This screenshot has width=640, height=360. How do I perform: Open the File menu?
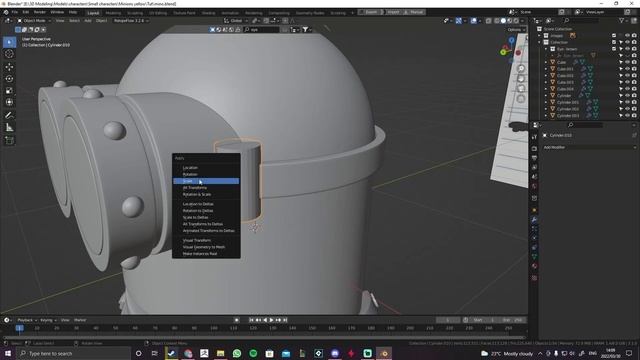tap(15, 12)
